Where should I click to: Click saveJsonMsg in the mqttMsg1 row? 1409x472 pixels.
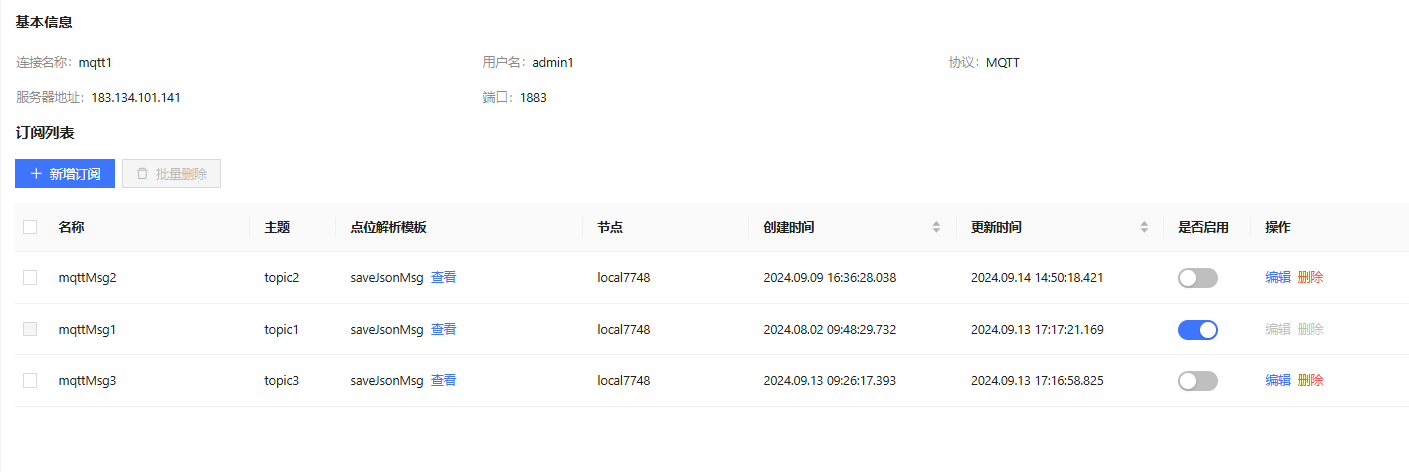[x=387, y=329]
